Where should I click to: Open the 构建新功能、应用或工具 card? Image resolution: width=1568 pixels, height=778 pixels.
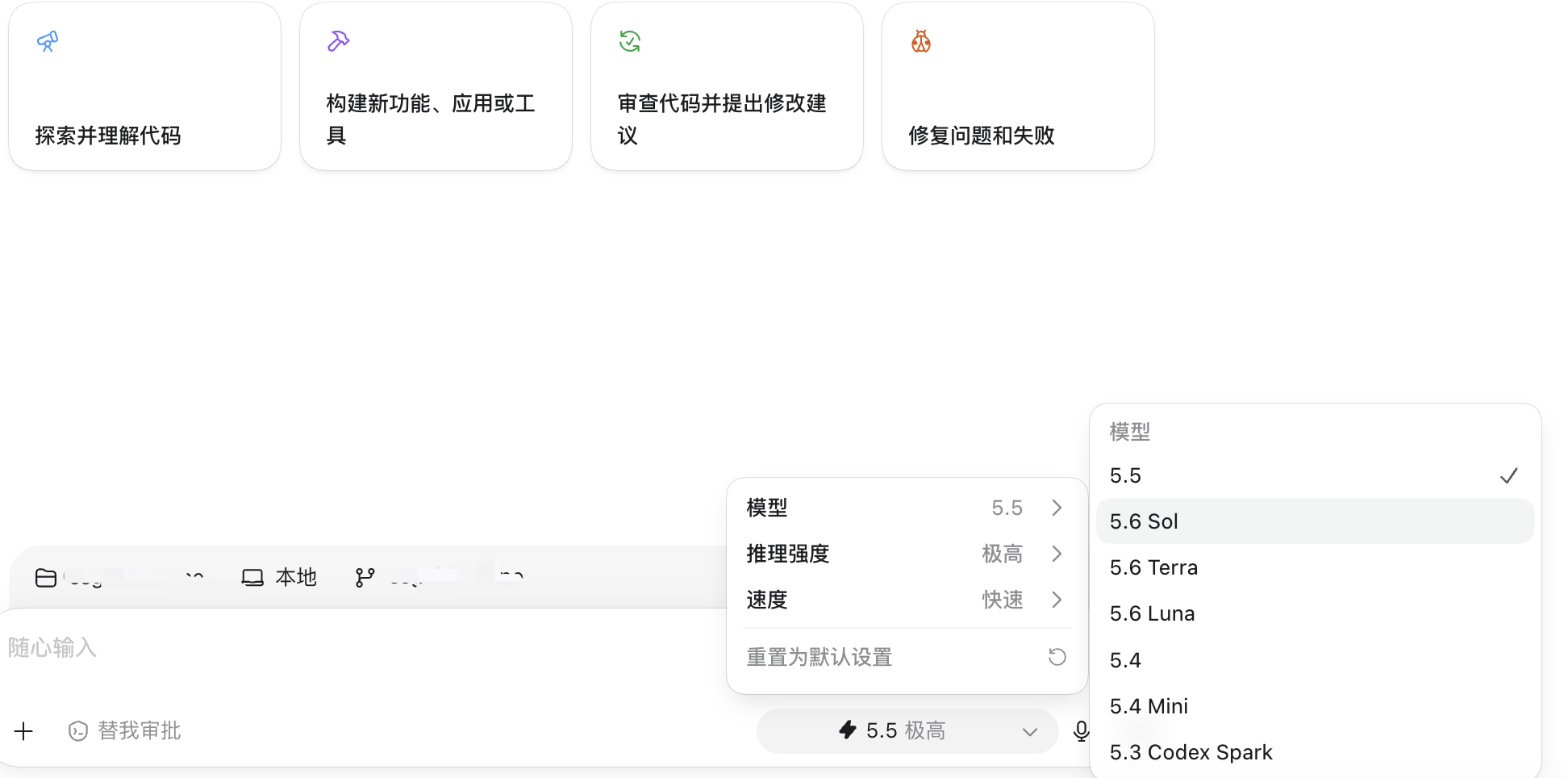pyautogui.click(x=436, y=86)
